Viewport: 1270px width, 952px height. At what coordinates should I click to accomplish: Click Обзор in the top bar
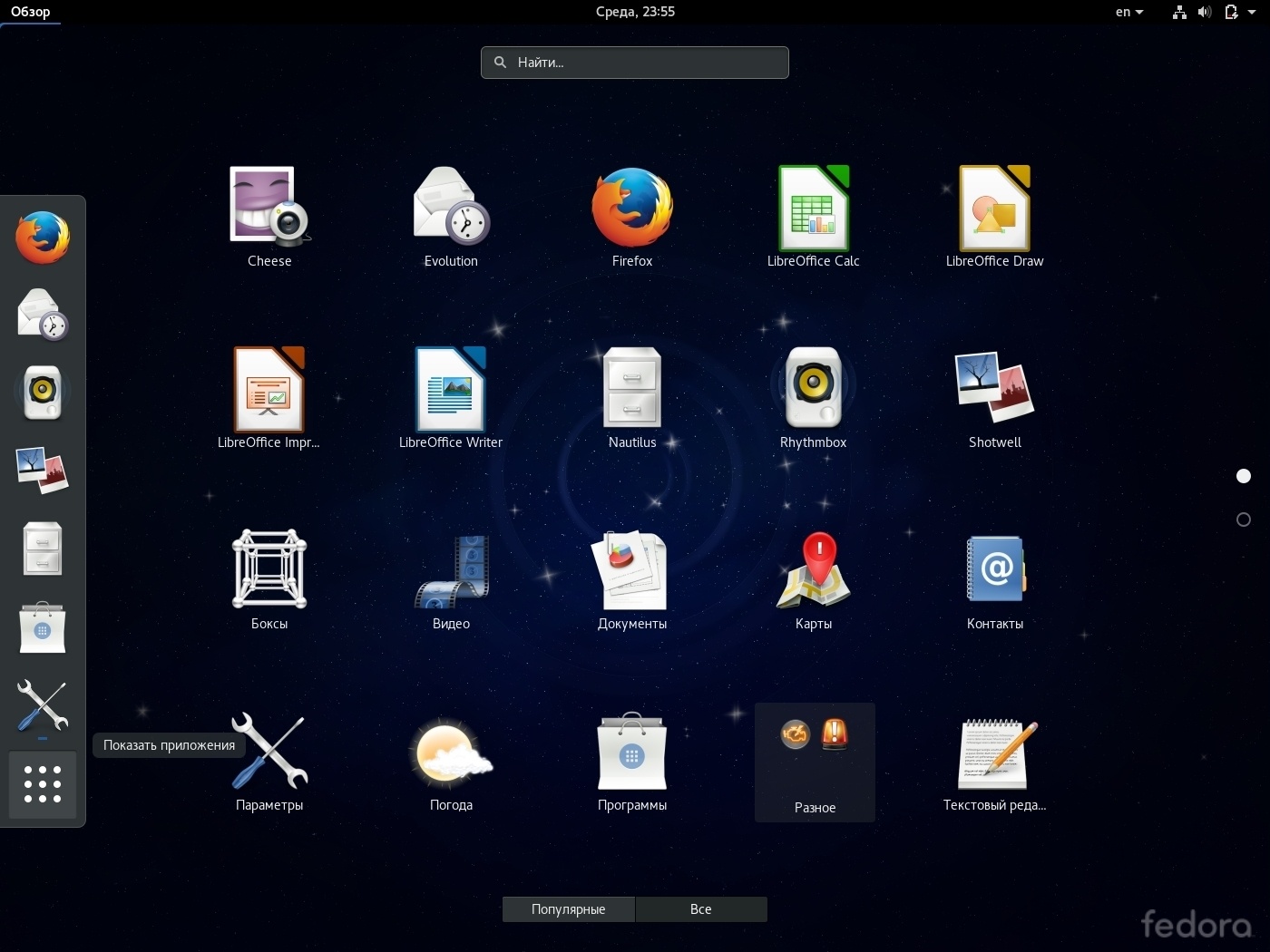coord(31,12)
